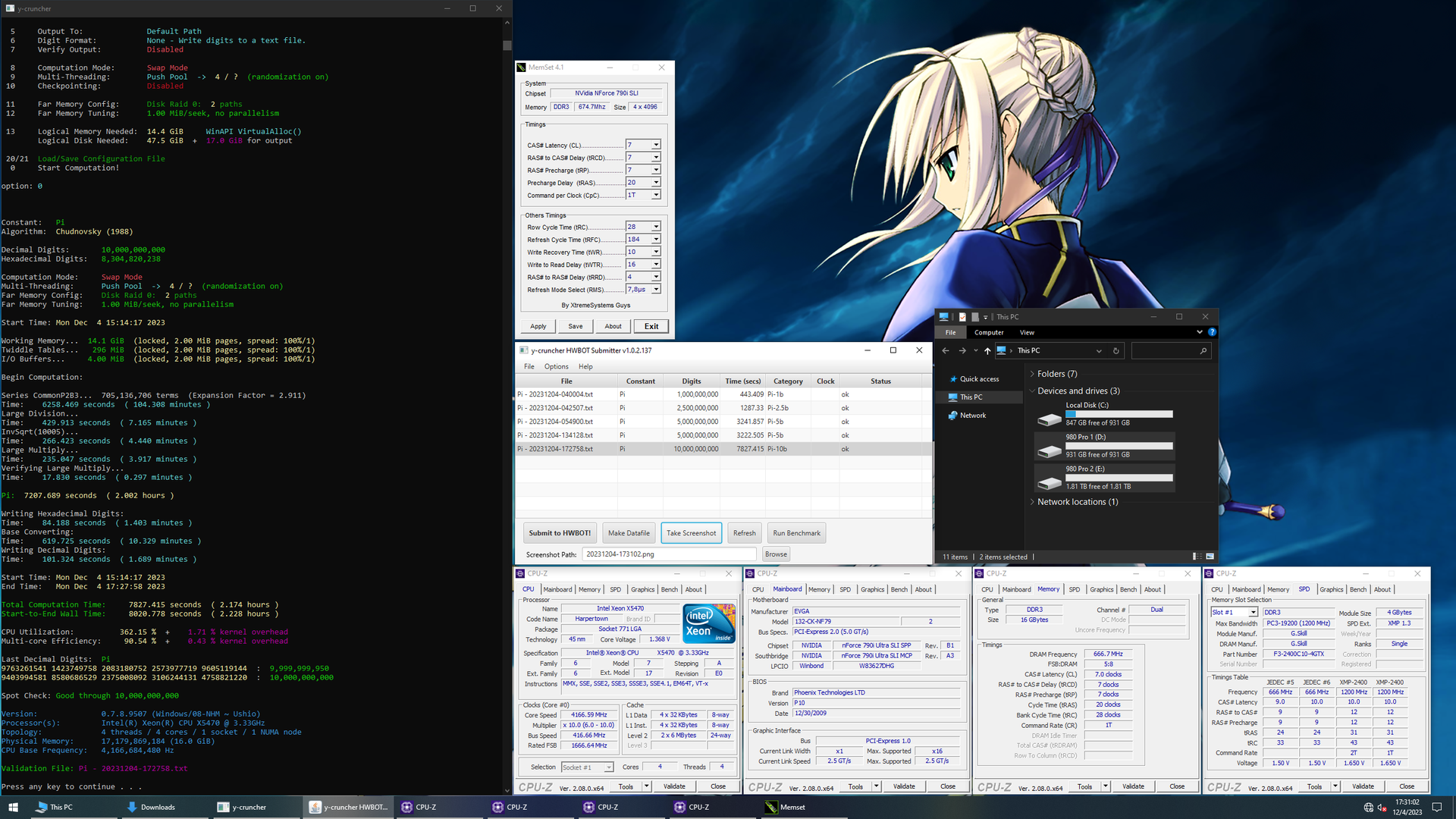Viewport: 1456px width, 819px height.
Task: Select the Local Disk (C:) drive icon
Action: click(1050, 419)
